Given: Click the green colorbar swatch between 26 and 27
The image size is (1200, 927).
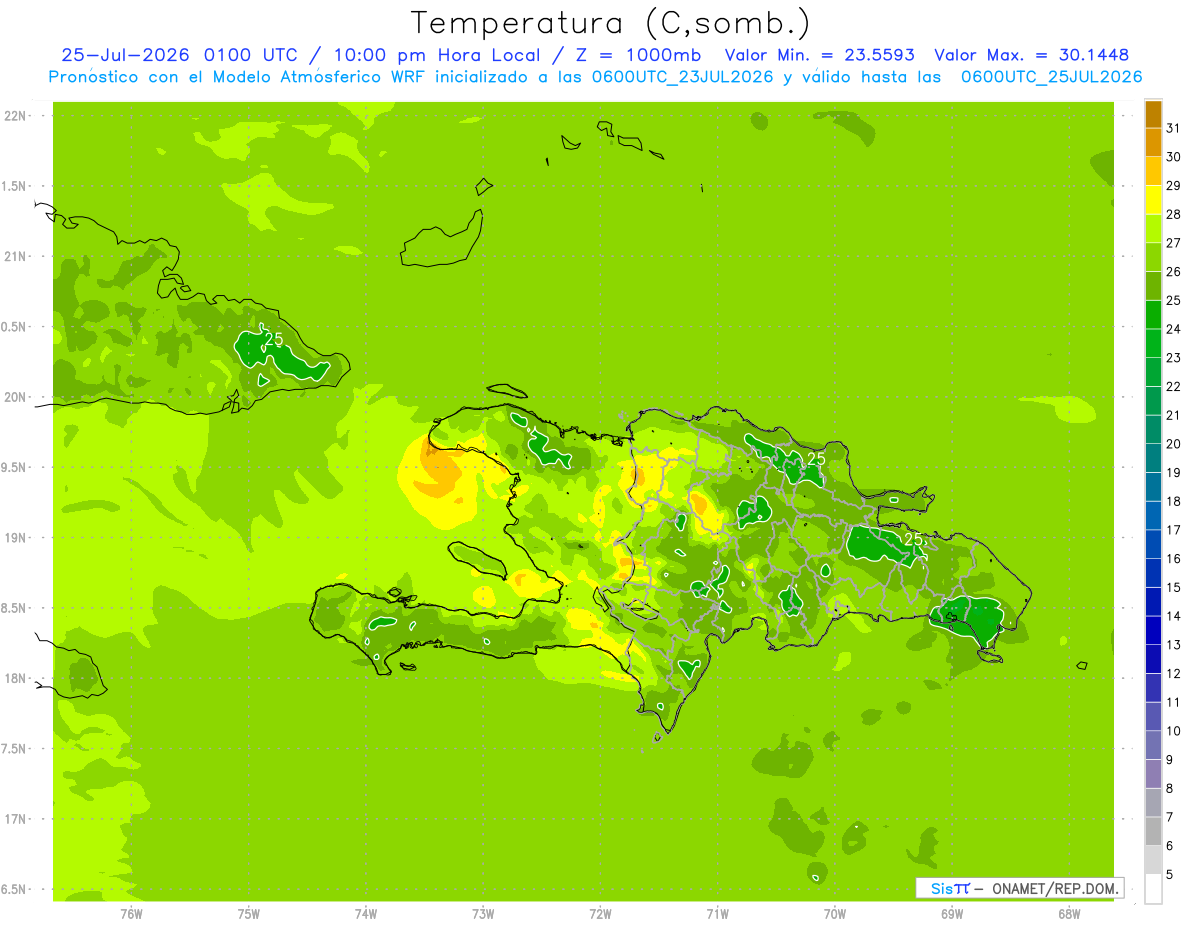Looking at the screenshot, I should click(1153, 258).
